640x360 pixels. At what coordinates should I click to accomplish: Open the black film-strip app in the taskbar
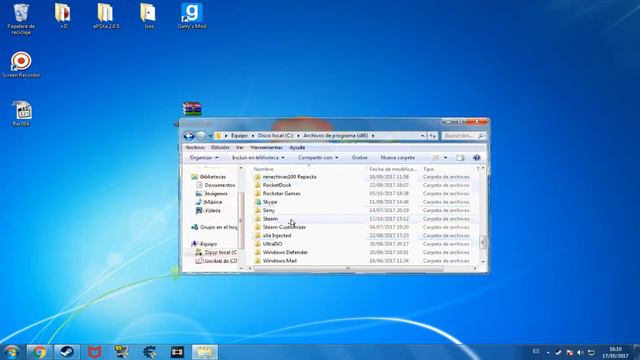tap(177, 352)
